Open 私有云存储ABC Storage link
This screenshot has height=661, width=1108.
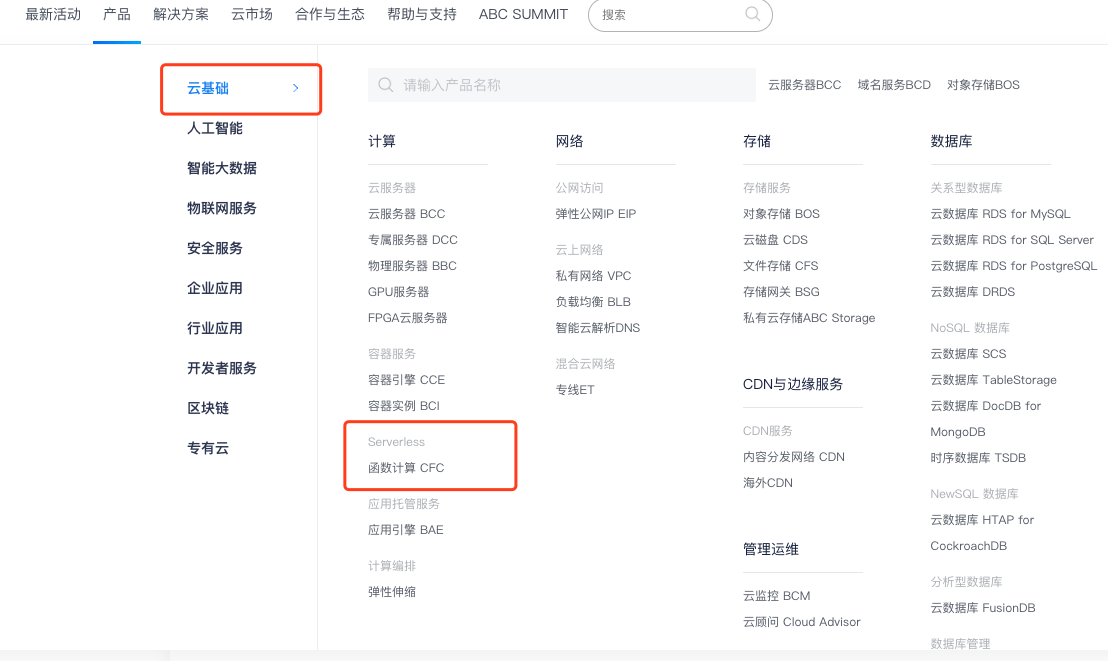pos(809,318)
